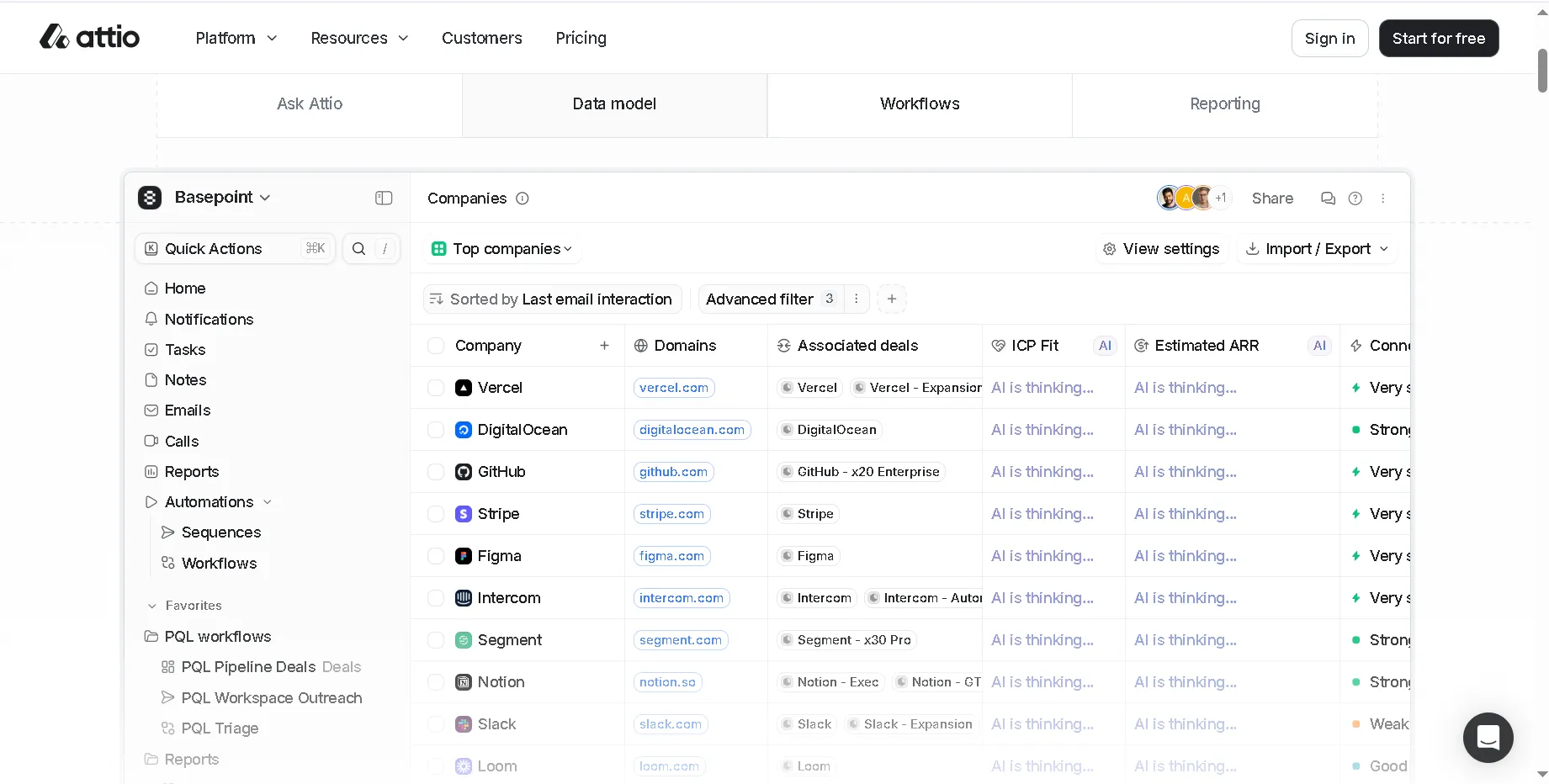Click the Attio logo
1549x784 pixels.
[89, 37]
